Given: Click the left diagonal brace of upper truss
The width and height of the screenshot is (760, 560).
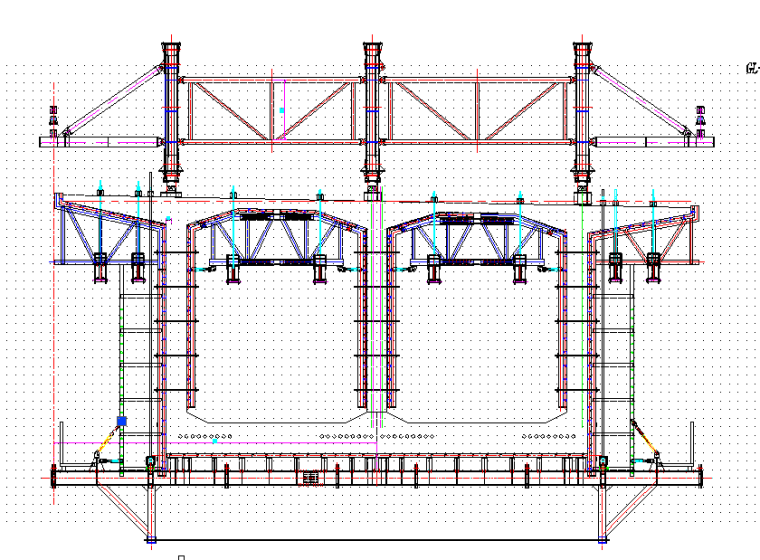Looking at the screenshot, I should [x=112, y=102].
